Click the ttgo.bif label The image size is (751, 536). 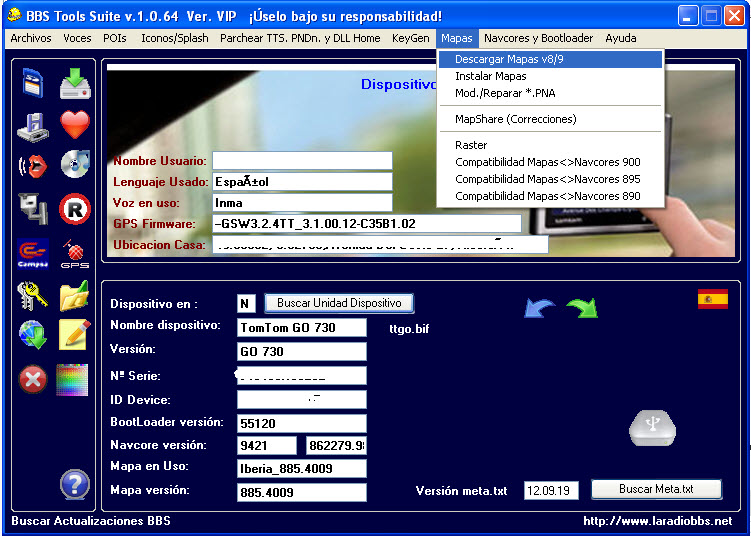410,329
